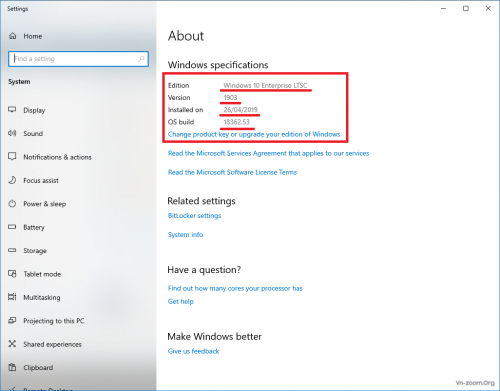500x391 pixels.
Task: Click the Storage drive icon
Action: click(x=12, y=250)
